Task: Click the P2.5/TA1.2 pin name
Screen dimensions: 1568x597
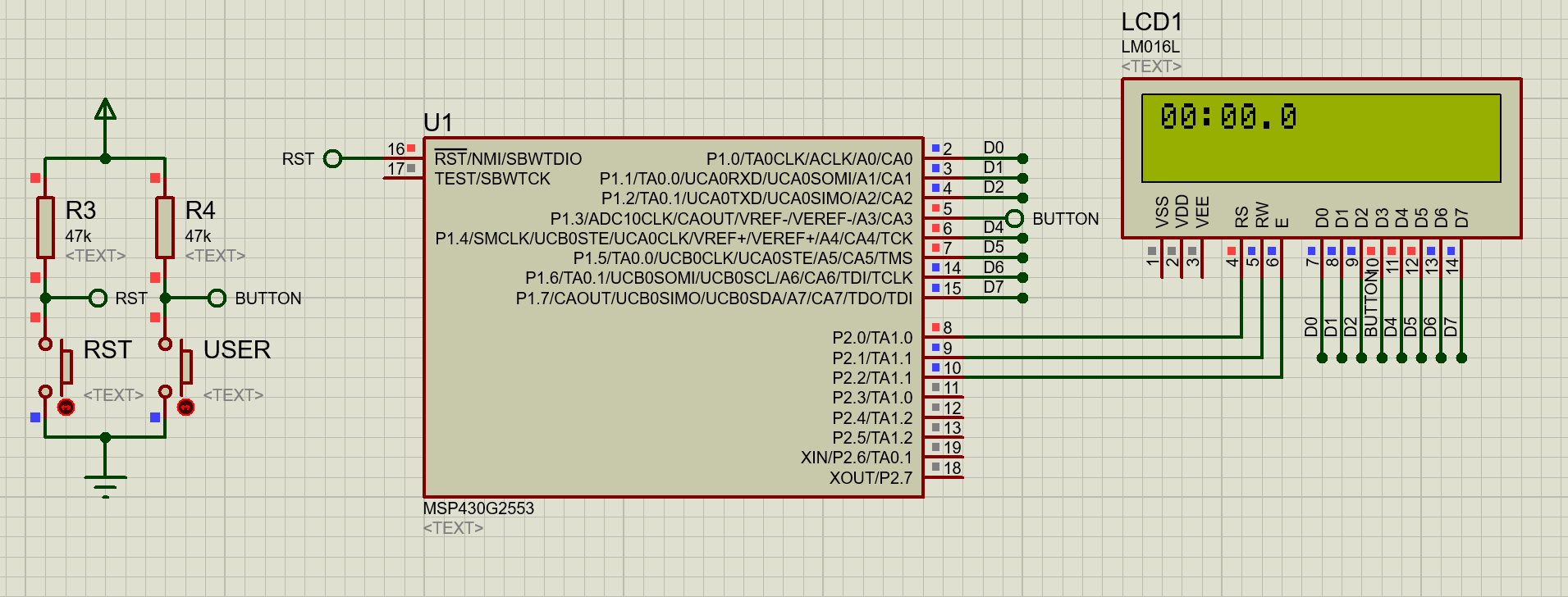Action: click(872, 438)
